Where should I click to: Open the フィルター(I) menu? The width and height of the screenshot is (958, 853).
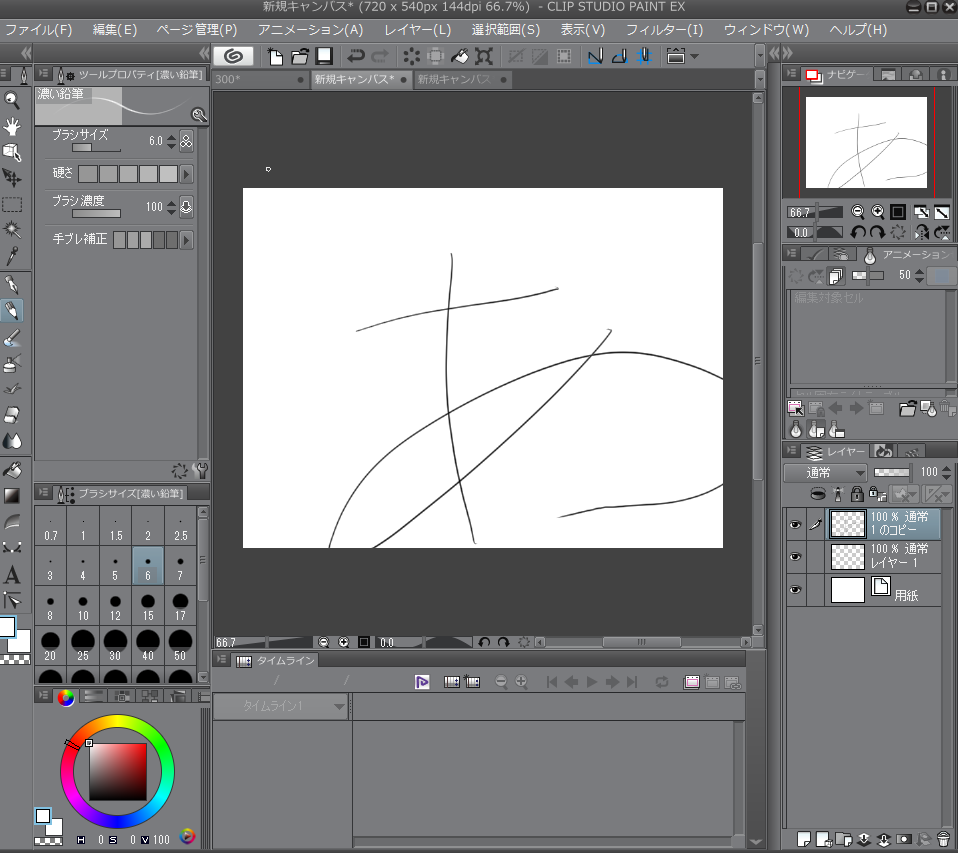point(664,30)
